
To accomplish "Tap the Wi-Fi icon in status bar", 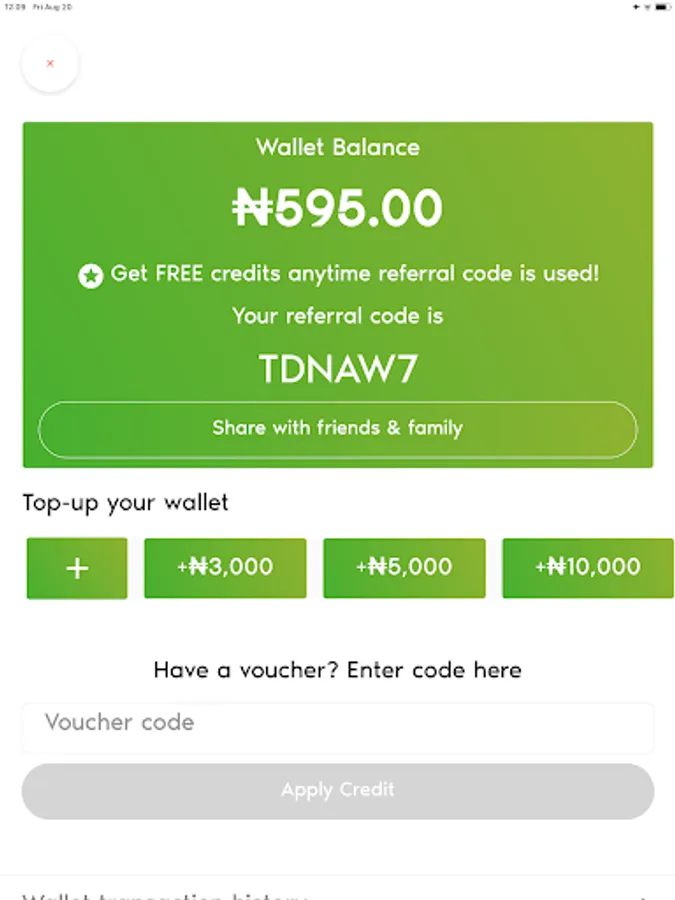I will coord(647,7).
